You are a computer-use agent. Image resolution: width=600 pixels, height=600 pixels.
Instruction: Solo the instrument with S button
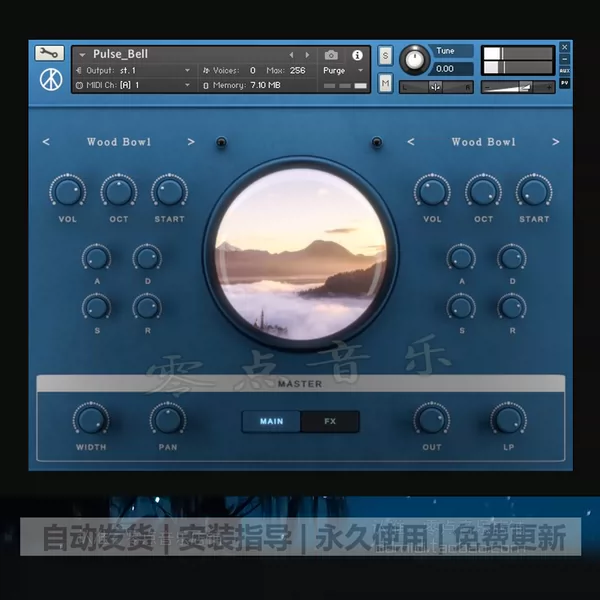[x=385, y=56]
